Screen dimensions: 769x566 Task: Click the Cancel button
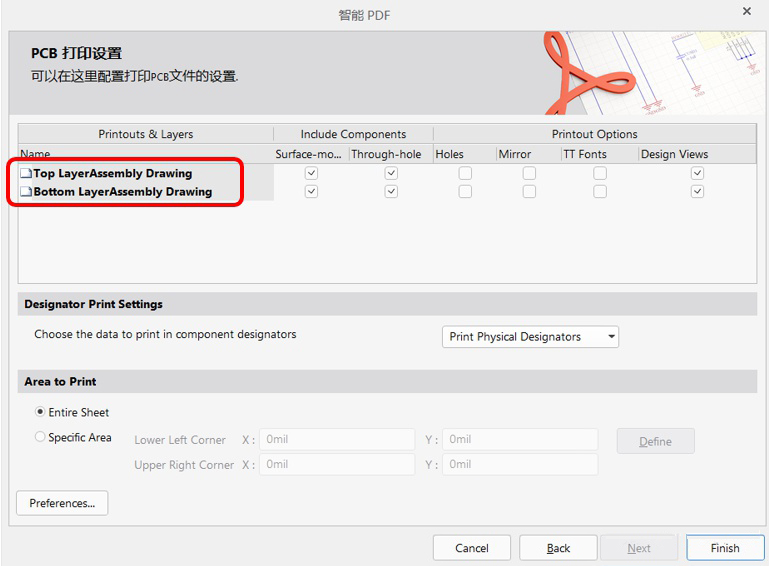(472, 548)
